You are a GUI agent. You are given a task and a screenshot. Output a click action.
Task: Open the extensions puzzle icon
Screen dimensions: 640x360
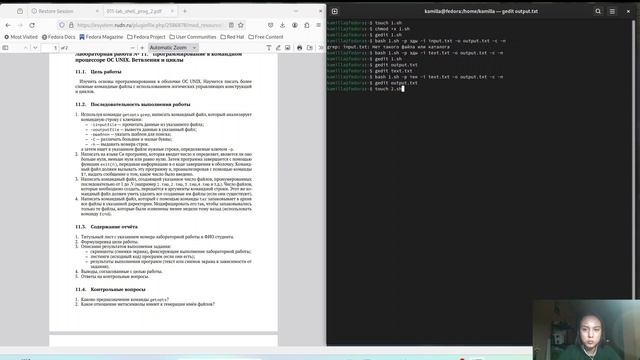pyautogui.click(x=307, y=25)
